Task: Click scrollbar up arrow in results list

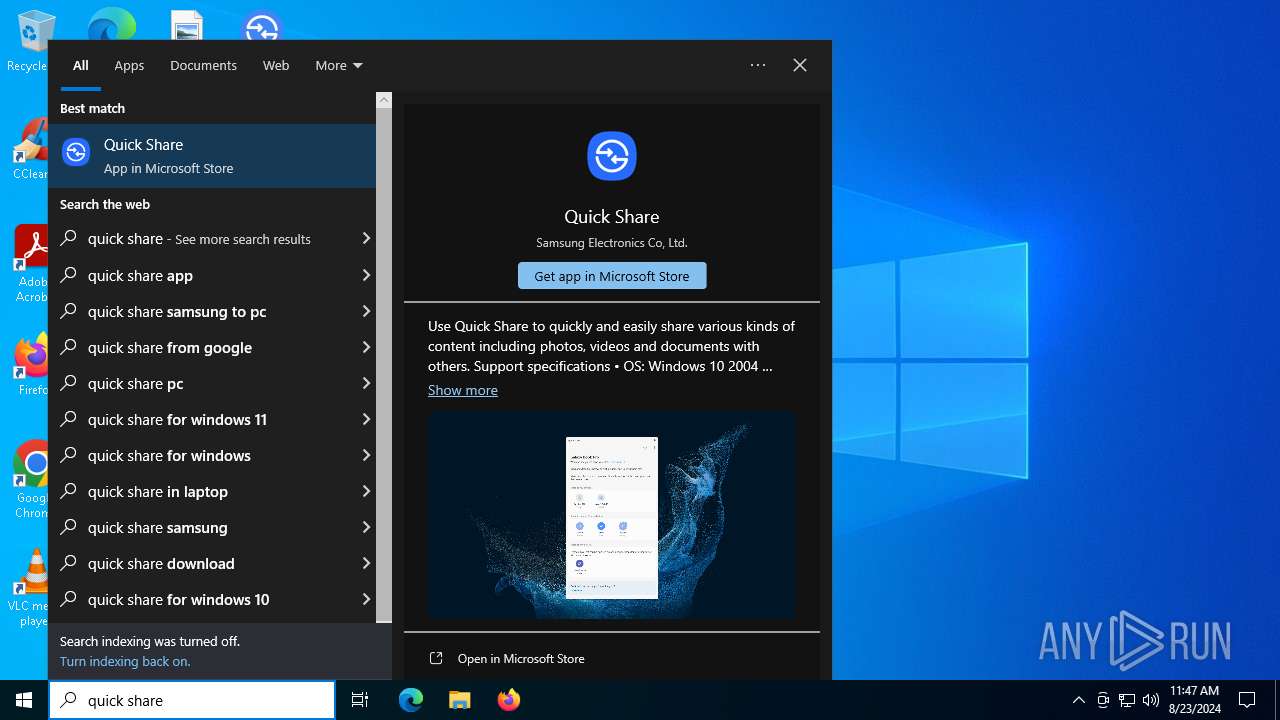Action: tap(384, 100)
